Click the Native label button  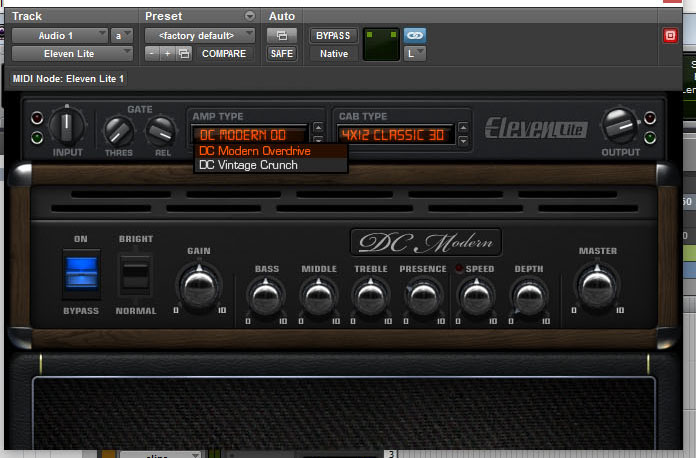point(334,54)
